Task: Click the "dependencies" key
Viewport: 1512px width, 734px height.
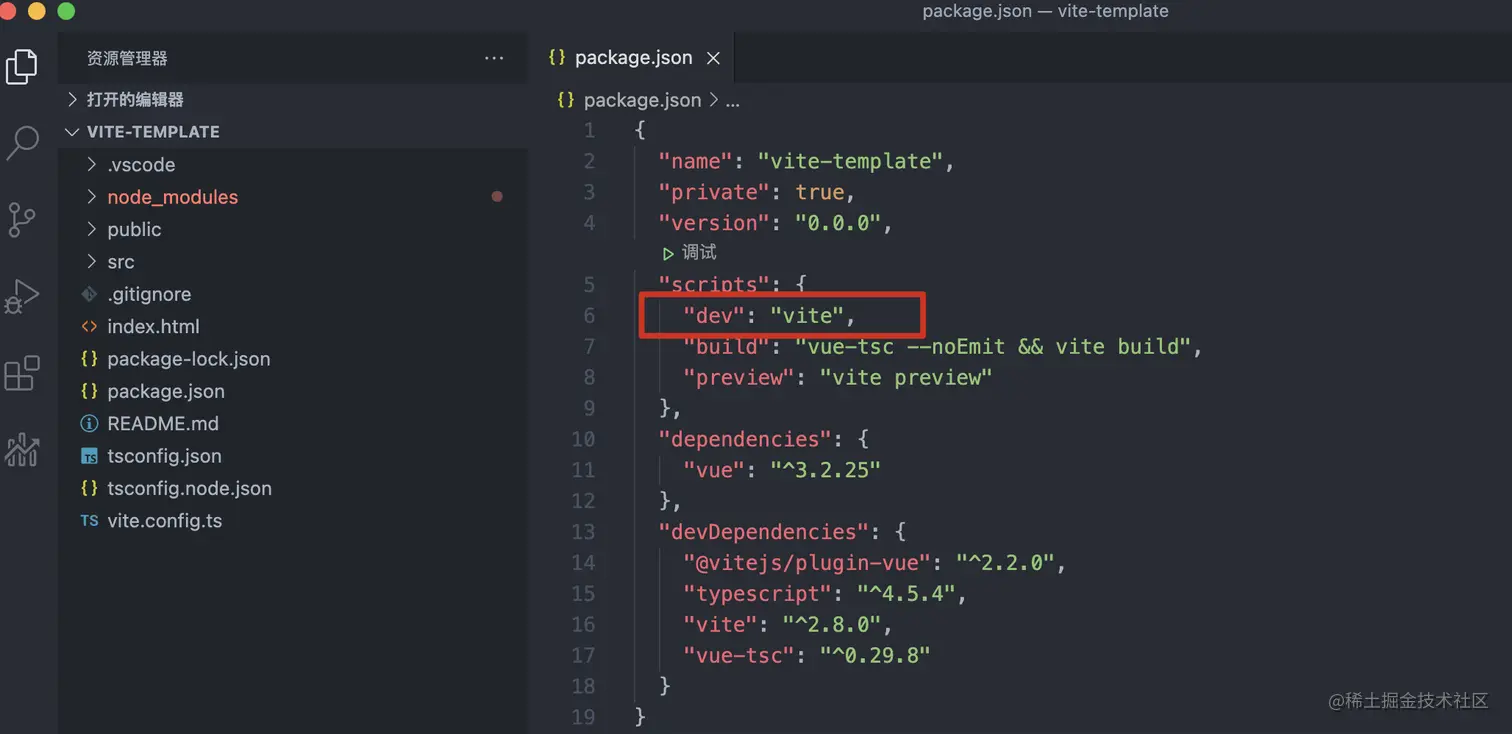Action: (745, 440)
